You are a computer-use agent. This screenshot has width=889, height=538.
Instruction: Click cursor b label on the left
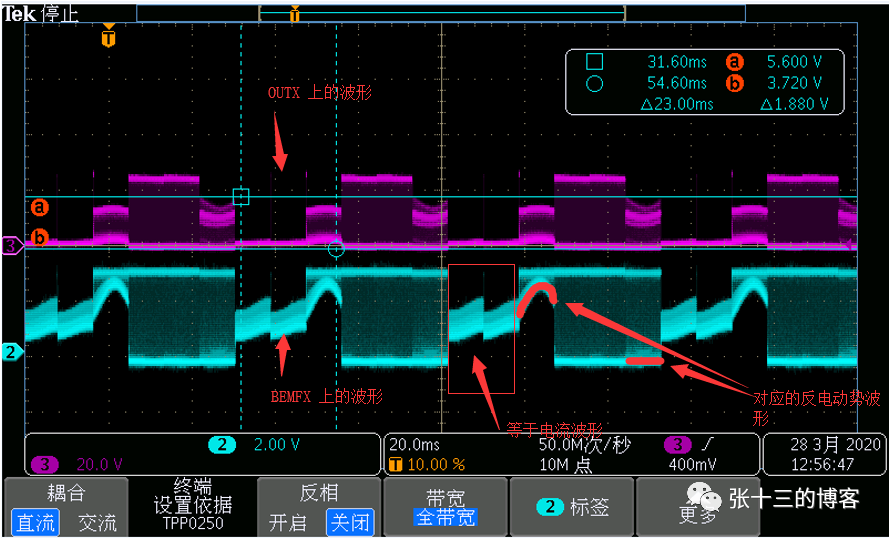(x=39, y=237)
